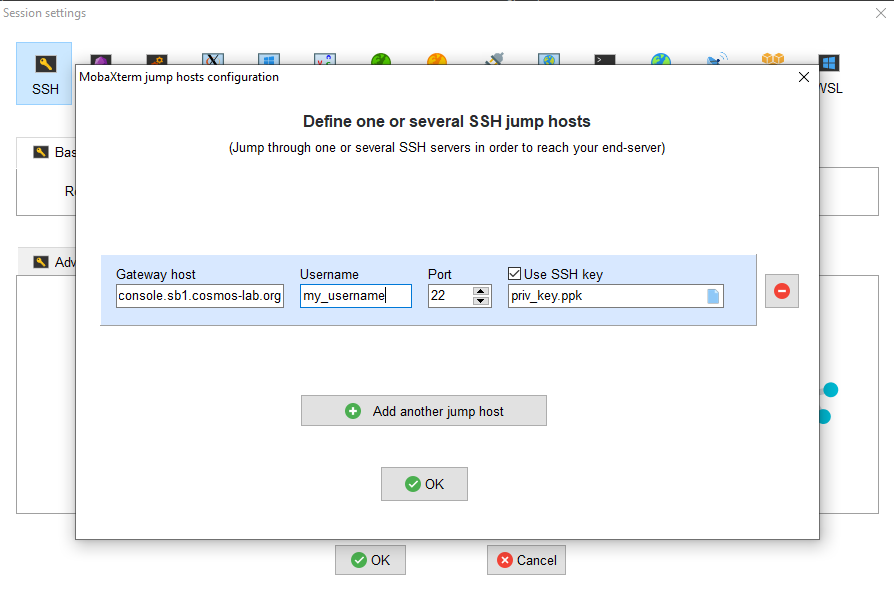Uncheck the Use SSH key checkbox

[x=515, y=274]
